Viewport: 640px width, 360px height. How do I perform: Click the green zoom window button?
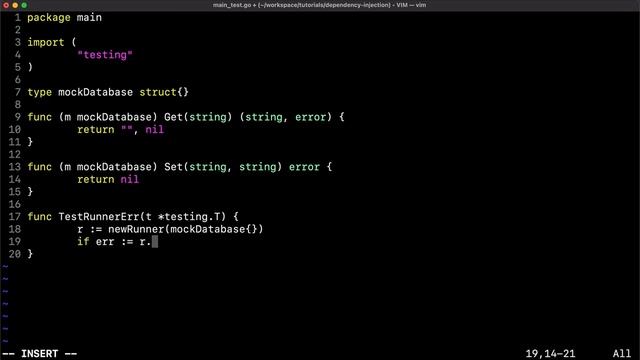point(24,5)
